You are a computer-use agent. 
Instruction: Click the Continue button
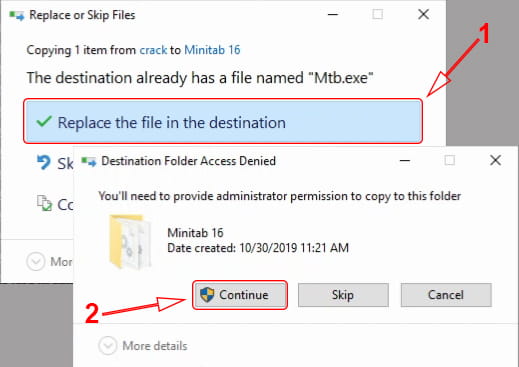tap(240, 295)
